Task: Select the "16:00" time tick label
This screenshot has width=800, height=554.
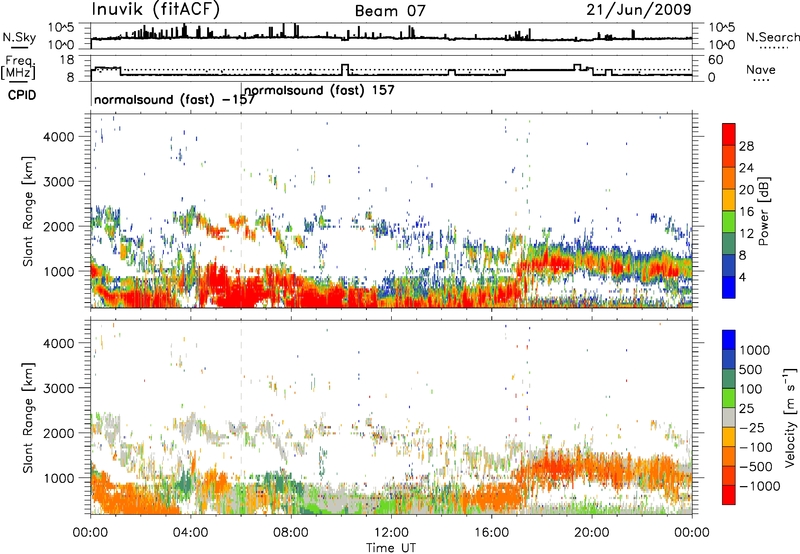Action: [x=491, y=533]
